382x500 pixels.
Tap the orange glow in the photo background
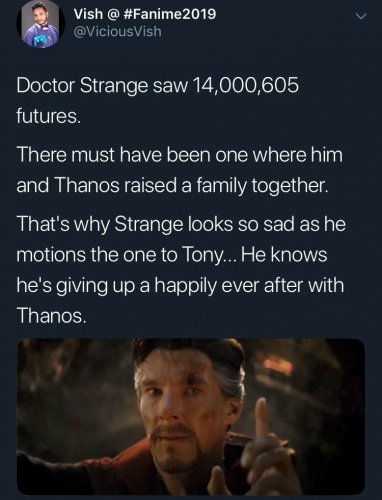click(278, 368)
